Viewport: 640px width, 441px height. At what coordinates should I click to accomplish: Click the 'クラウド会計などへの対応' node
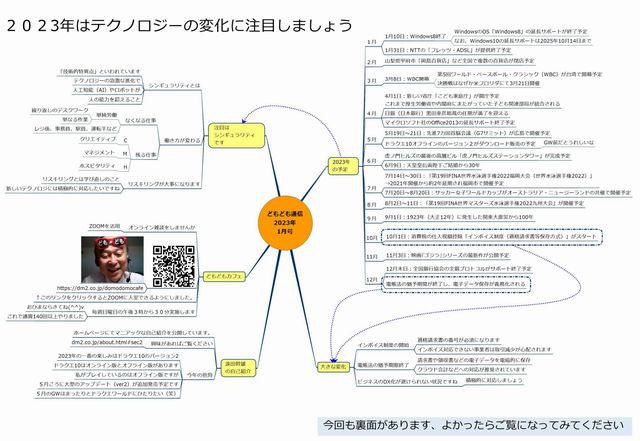coord(471,370)
